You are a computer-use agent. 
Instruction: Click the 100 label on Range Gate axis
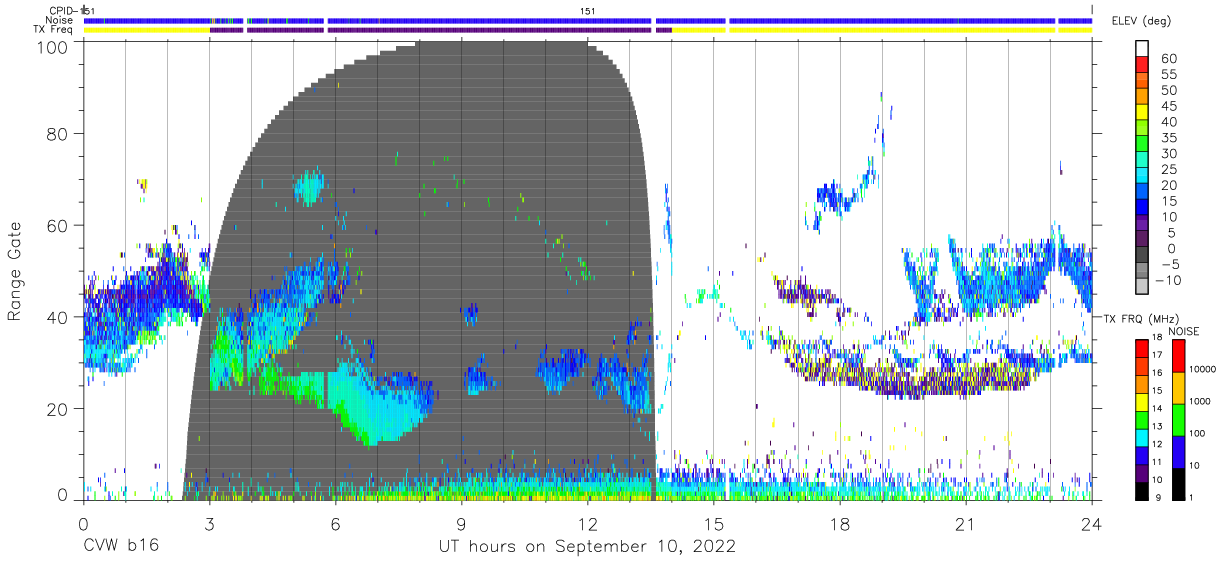tap(51, 48)
